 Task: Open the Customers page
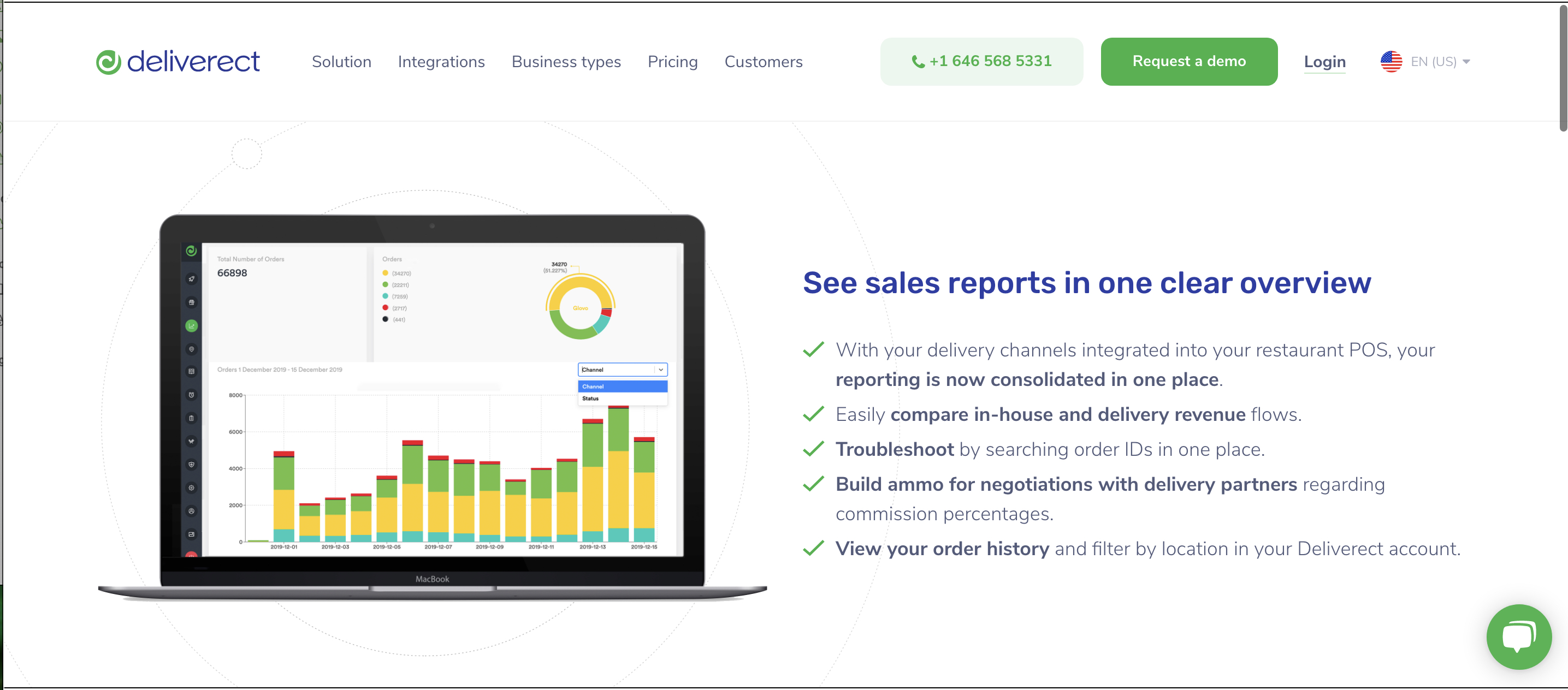[x=764, y=62]
